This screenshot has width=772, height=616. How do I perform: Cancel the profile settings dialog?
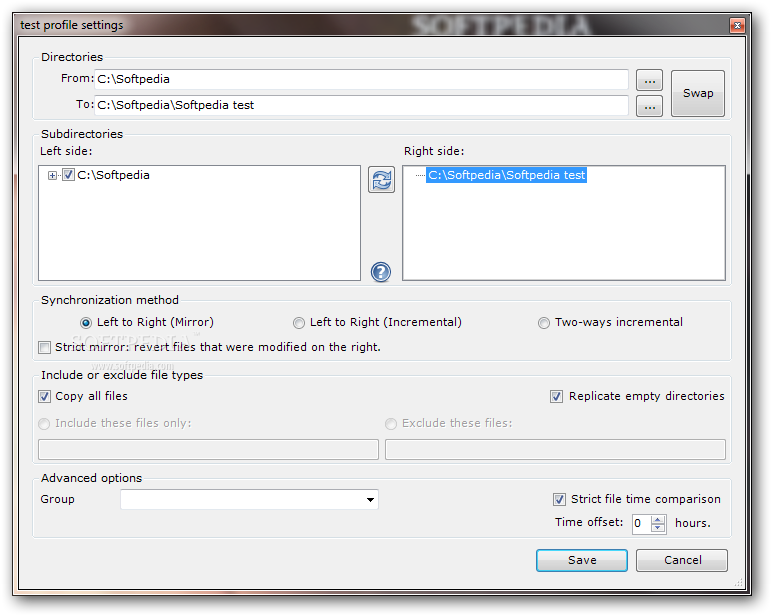(x=682, y=560)
